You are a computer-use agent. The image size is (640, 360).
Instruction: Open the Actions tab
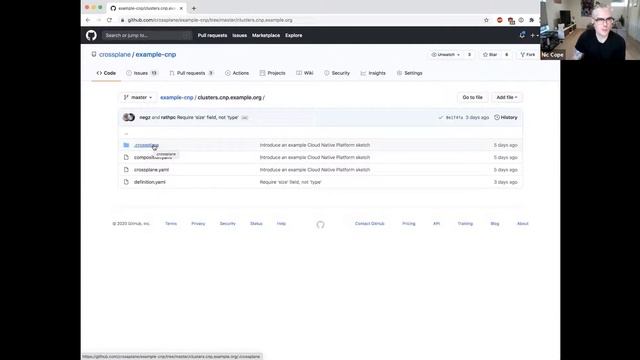[237, 73]
